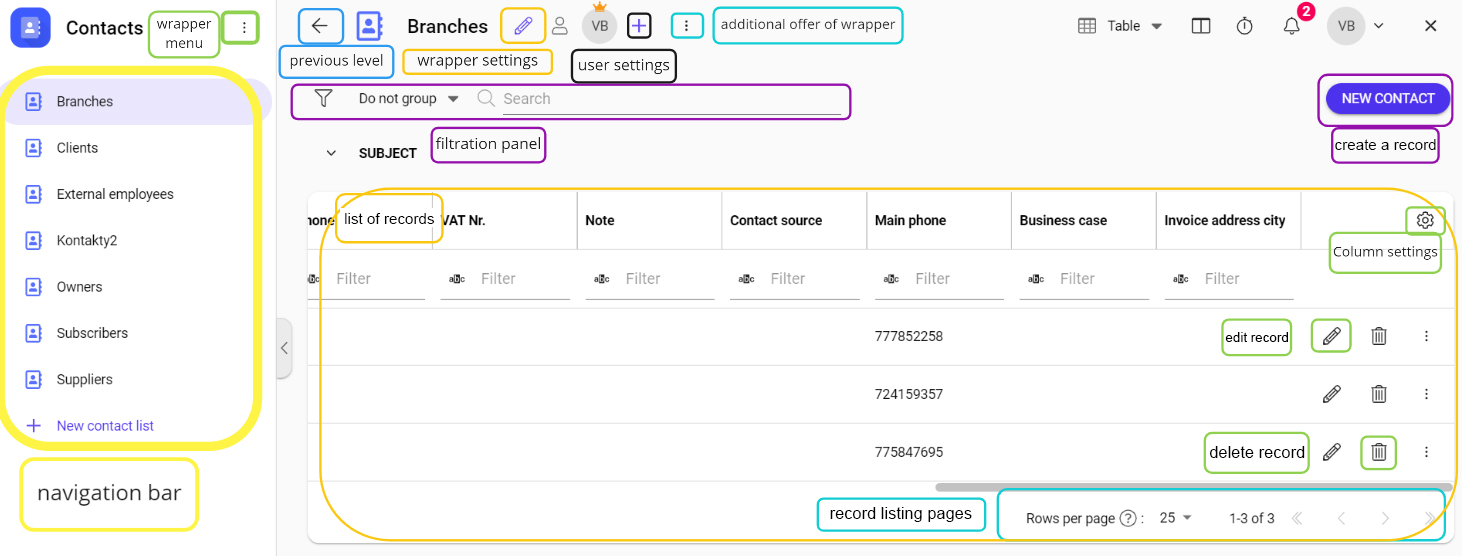Screen dimensions: 1462x556
Task: Click the Business case filter field
Action: pos(1103,279)
